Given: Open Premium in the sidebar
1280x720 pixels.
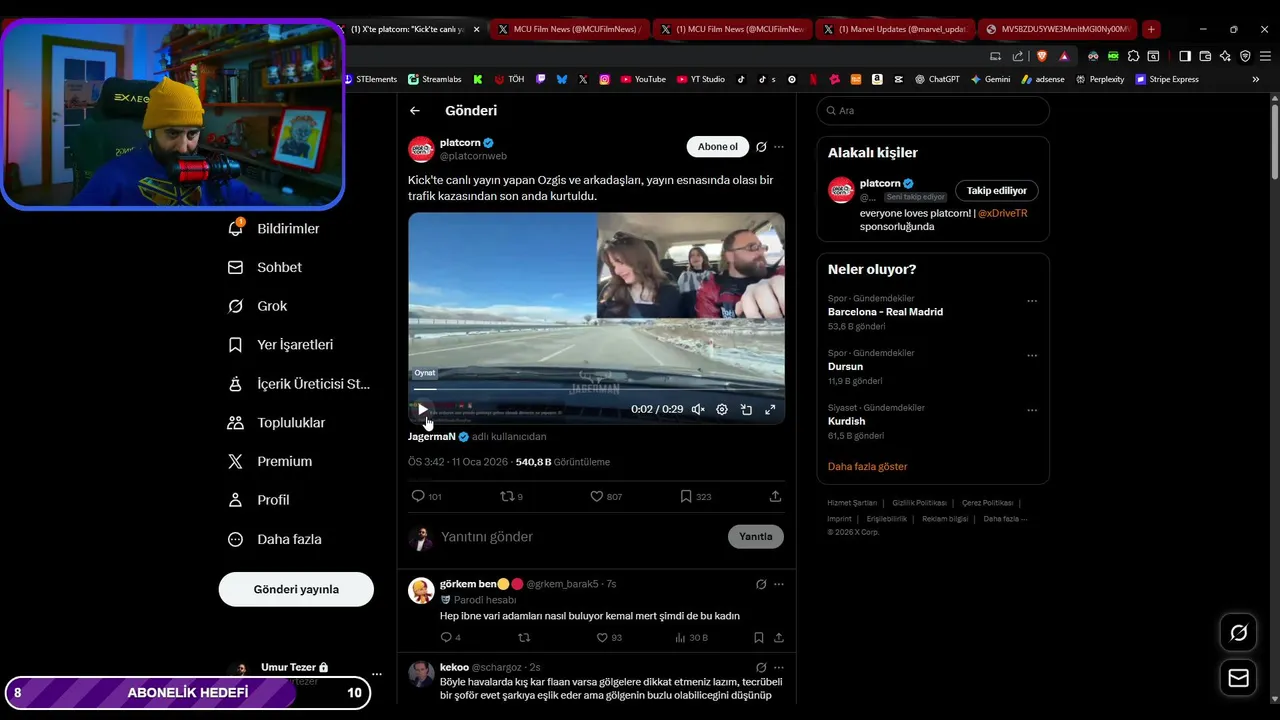Looking at the screenshot, I should 270,462.
